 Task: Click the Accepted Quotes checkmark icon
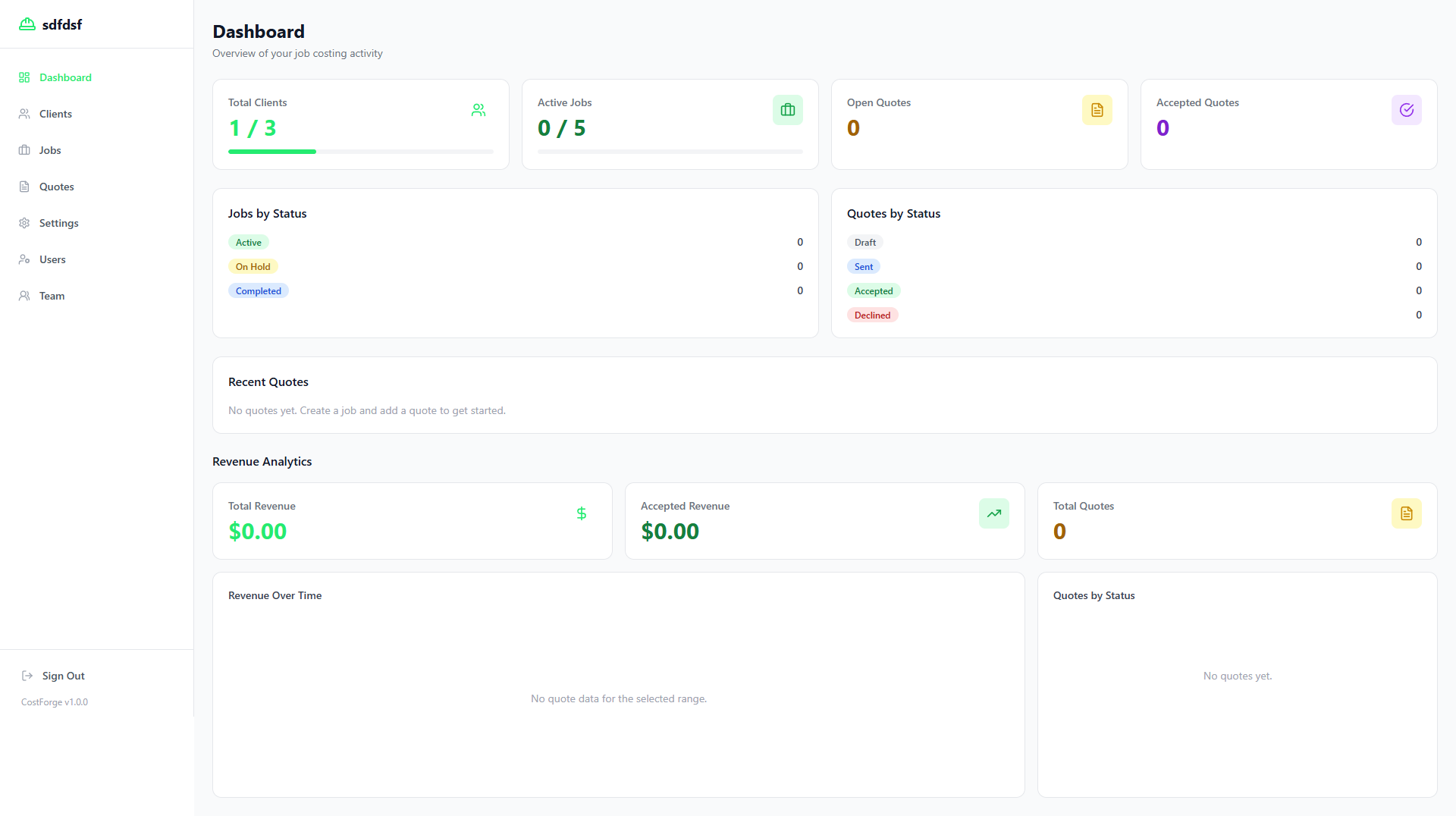pyautogui.click(x=1407, y=110)
